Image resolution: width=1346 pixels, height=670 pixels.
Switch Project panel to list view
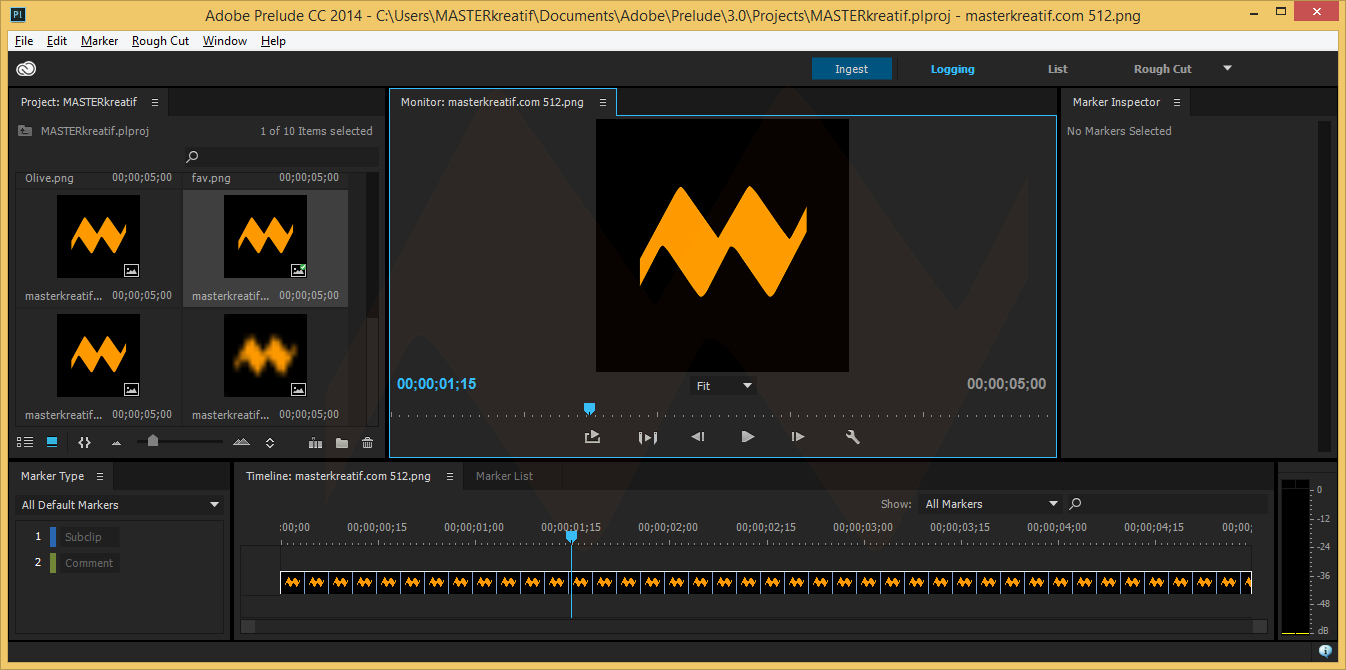point(25,442)
